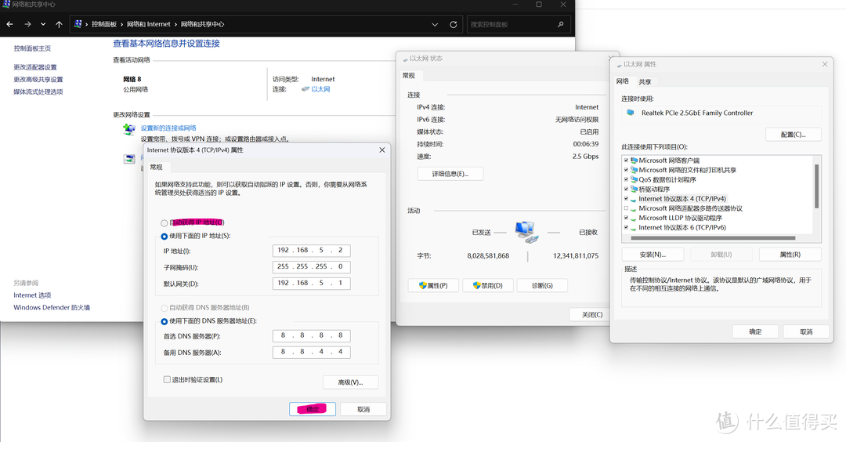Open recent locations chevron beside forward arrow
Viewport: 848px width, 463px height.
pos(43,24)
